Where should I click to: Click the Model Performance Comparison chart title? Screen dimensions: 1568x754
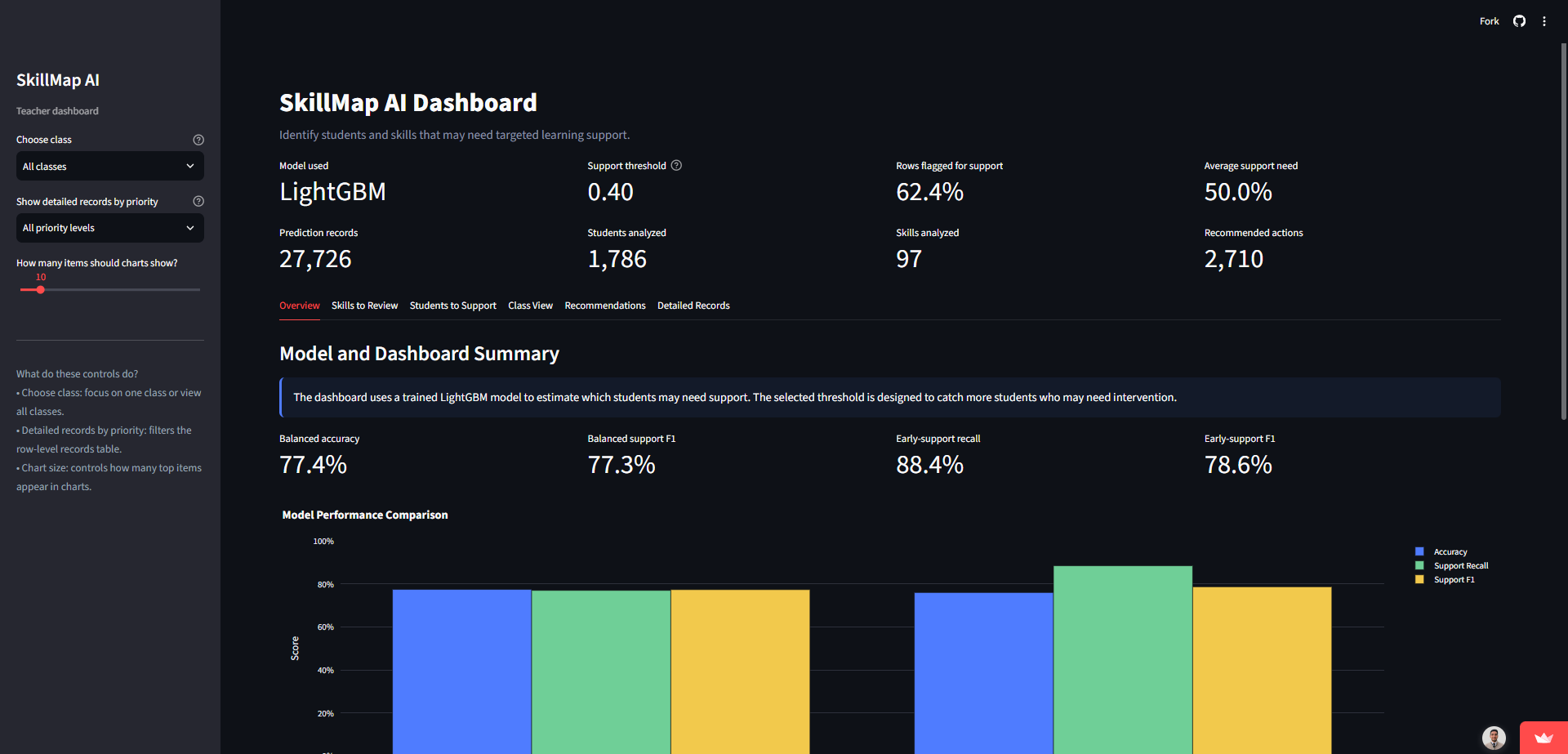[365, 515]
